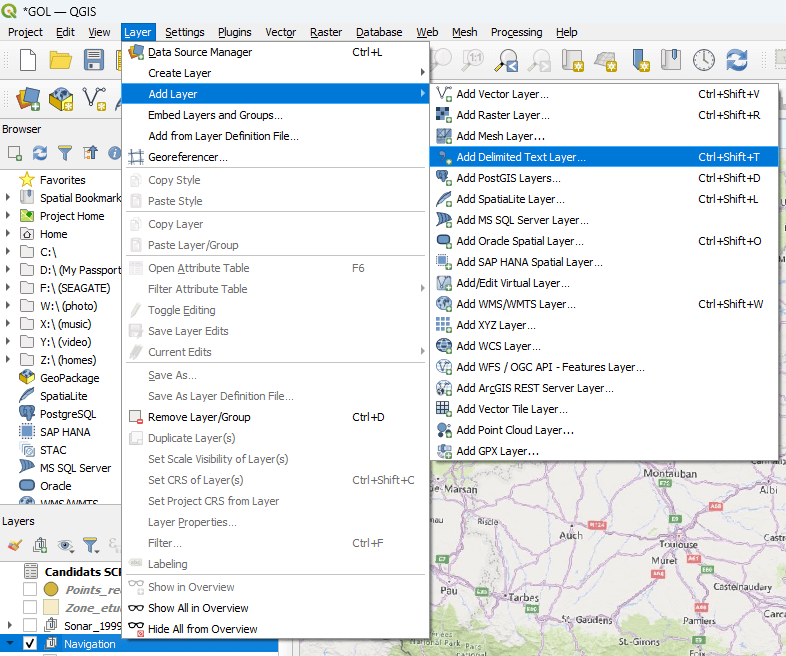Collapse the Navigation layer group

click(9, 644)
